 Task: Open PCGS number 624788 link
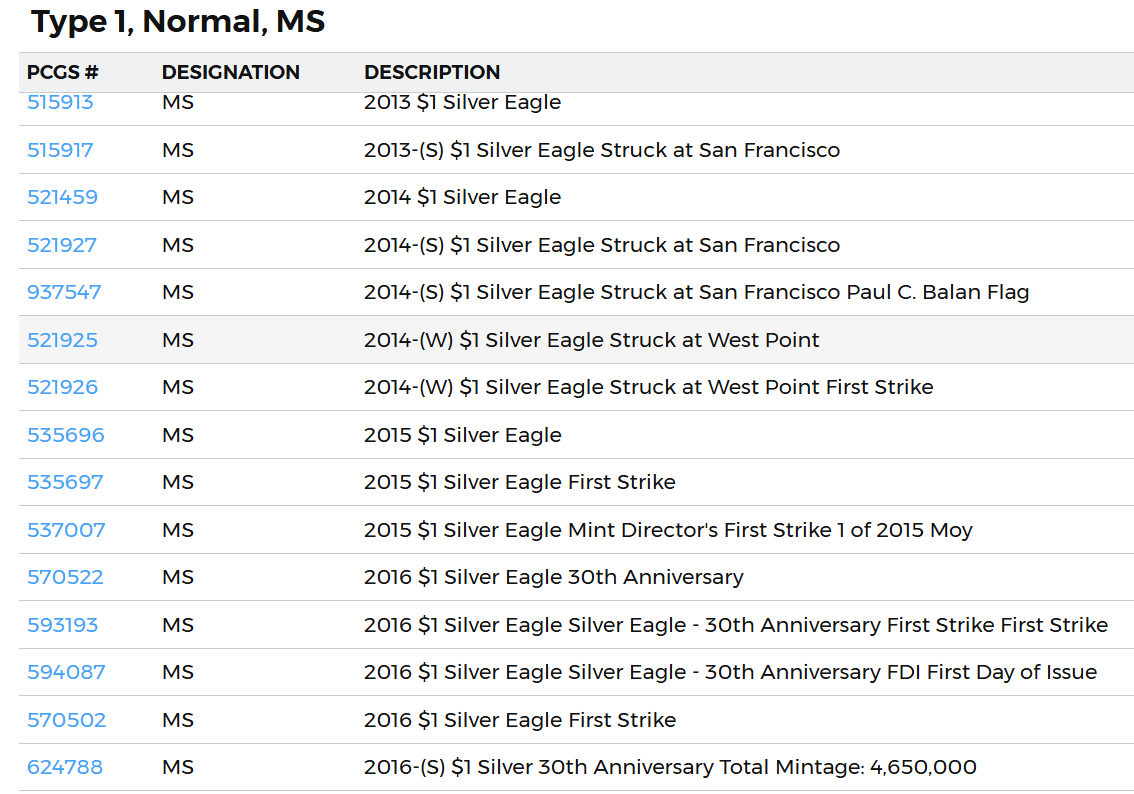tap(65, 767)
